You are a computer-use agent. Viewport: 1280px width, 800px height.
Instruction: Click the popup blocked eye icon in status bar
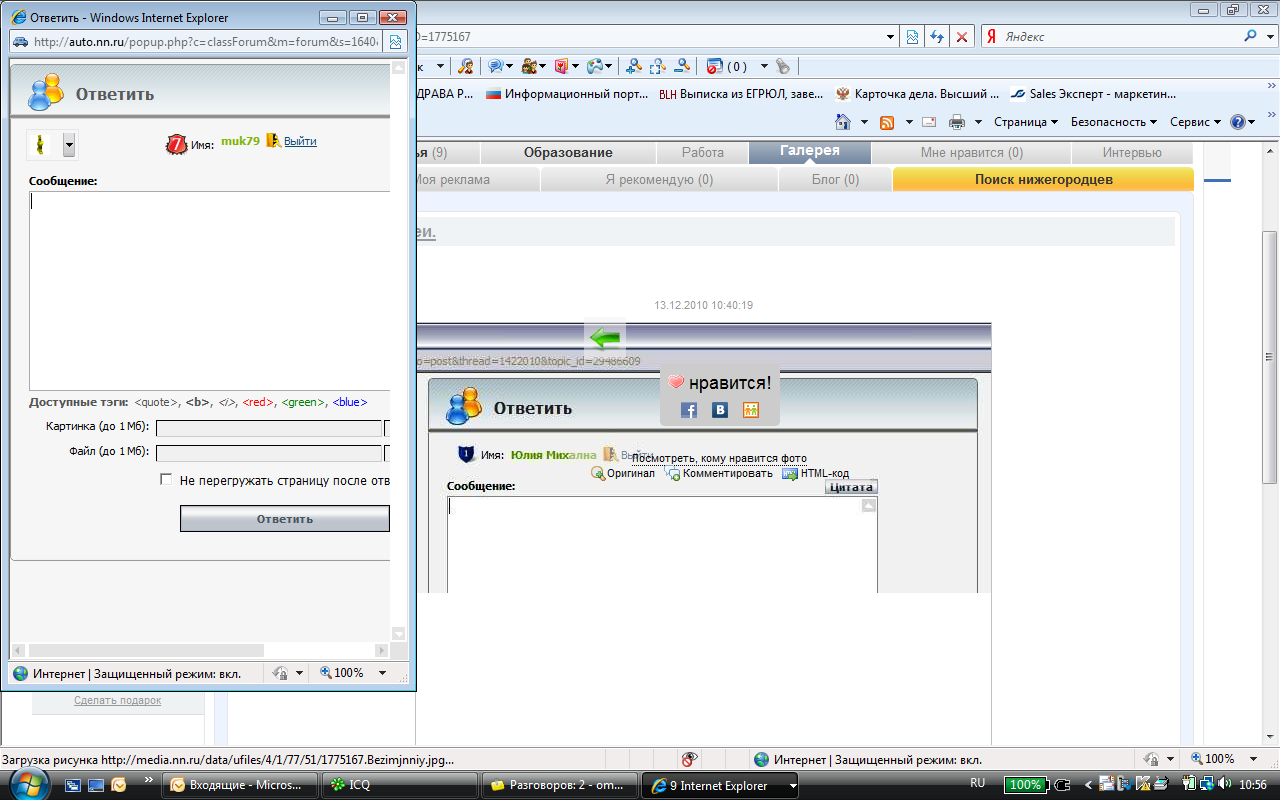pos(688,759)
